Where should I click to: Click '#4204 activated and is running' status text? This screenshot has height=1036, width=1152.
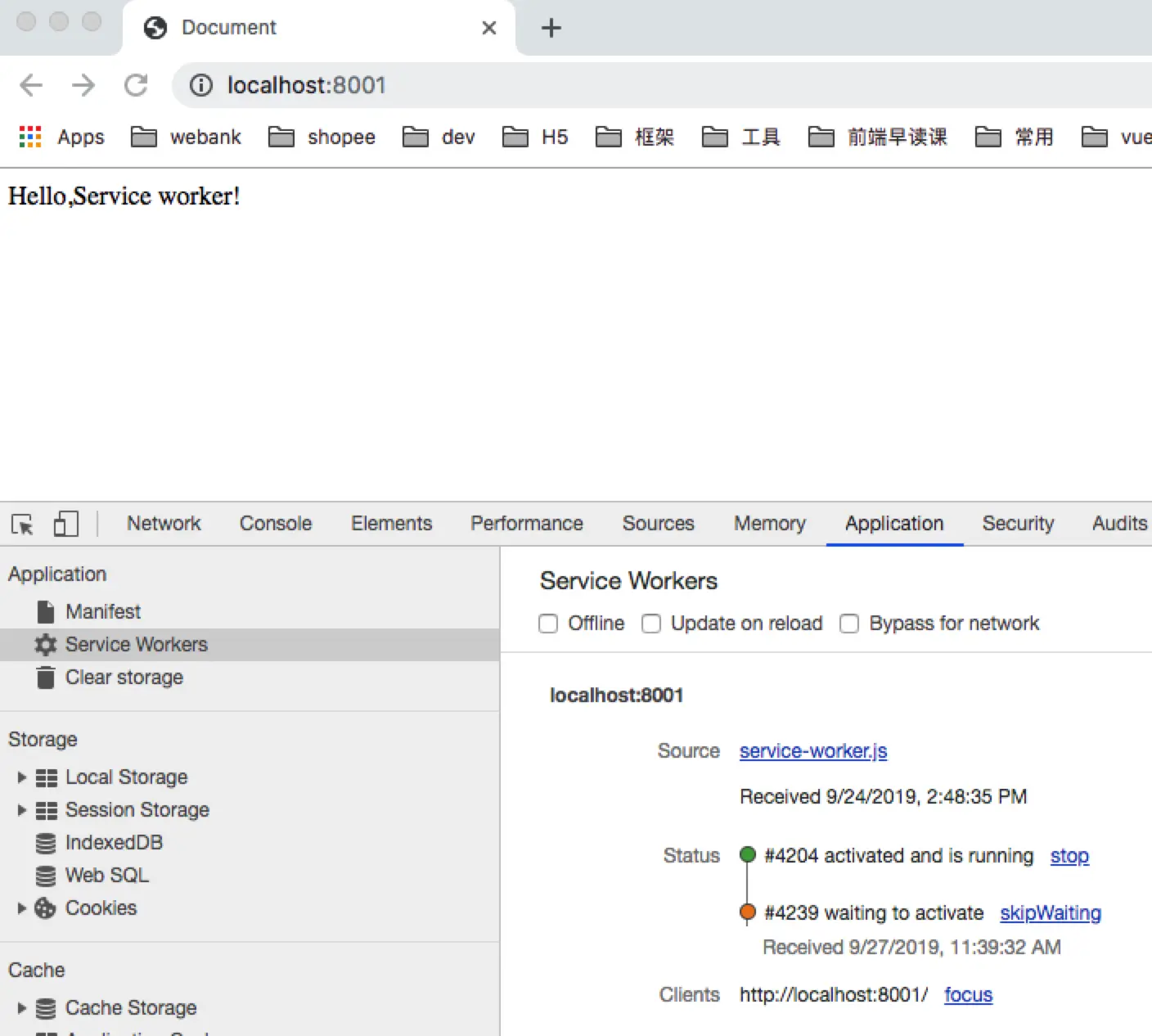click(898, 856)
